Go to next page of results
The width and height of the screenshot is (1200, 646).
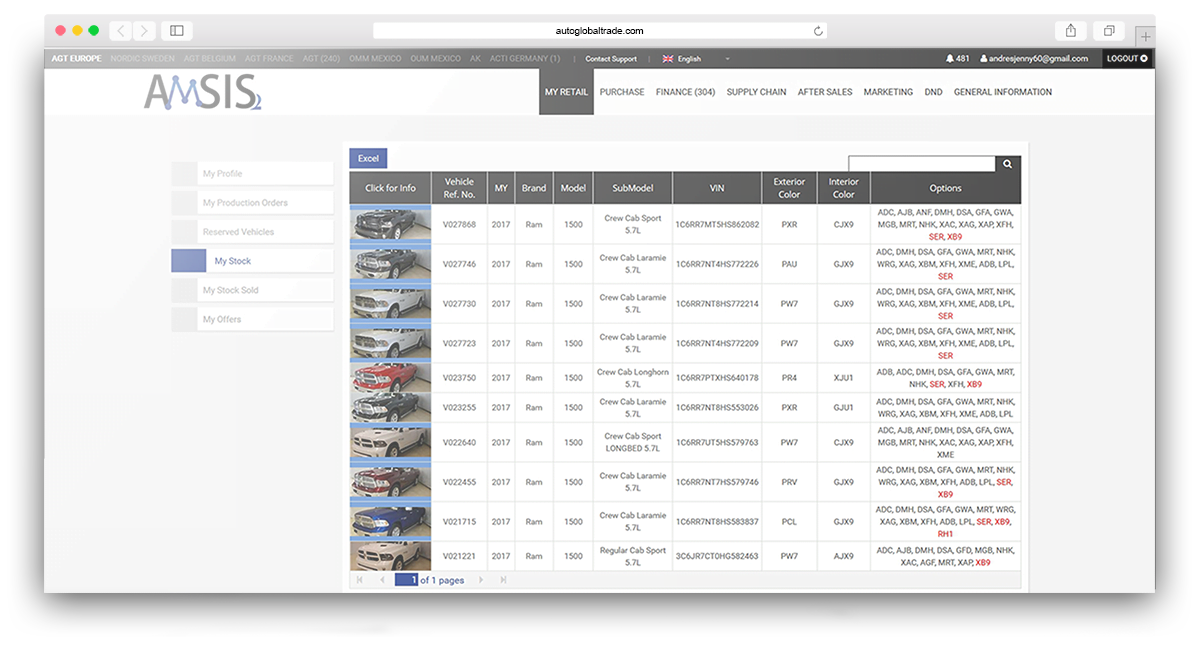[481, 580]
